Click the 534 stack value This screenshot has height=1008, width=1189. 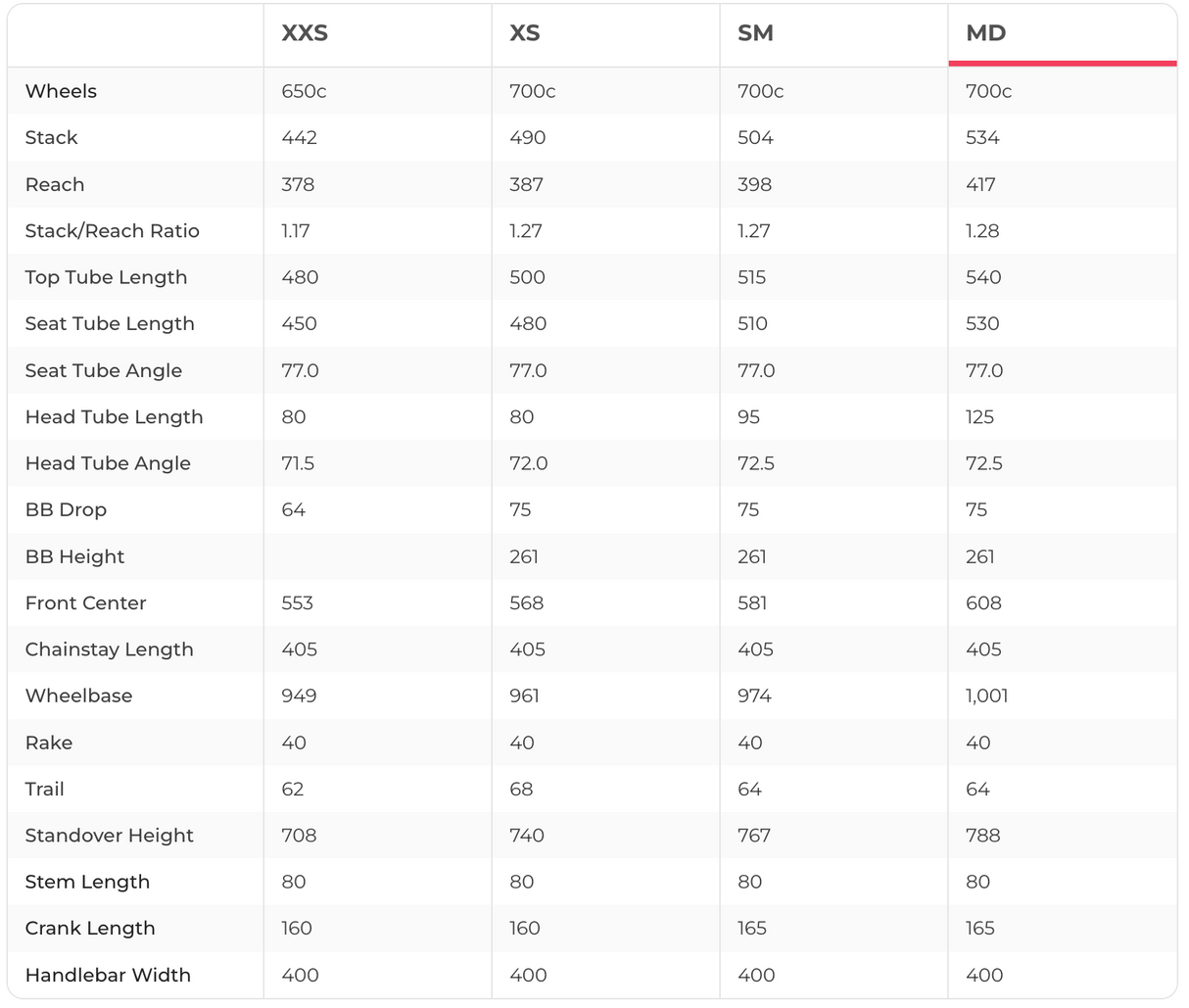point(982,138)
